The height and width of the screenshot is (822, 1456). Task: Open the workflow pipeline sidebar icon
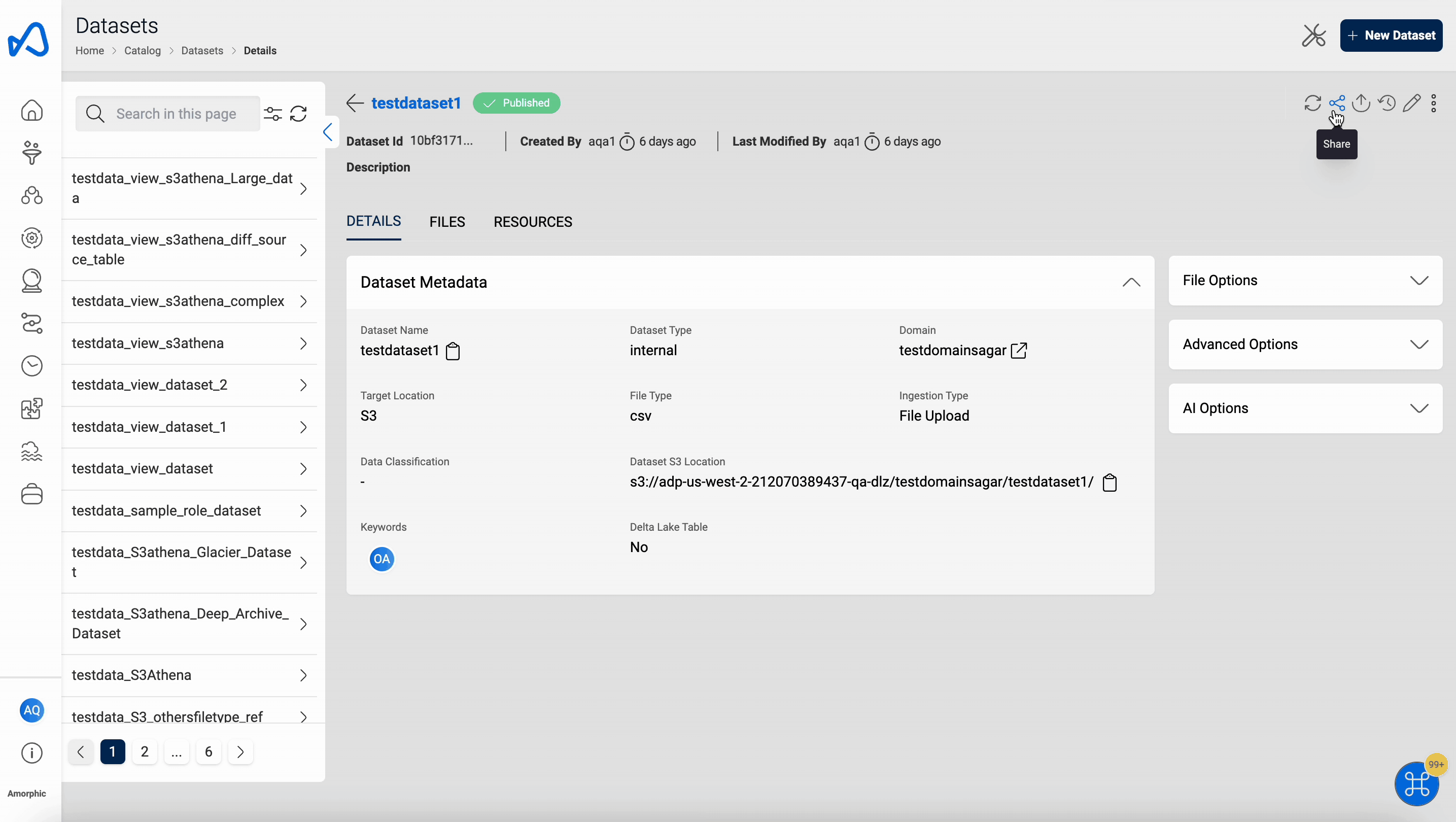point(31,323)
